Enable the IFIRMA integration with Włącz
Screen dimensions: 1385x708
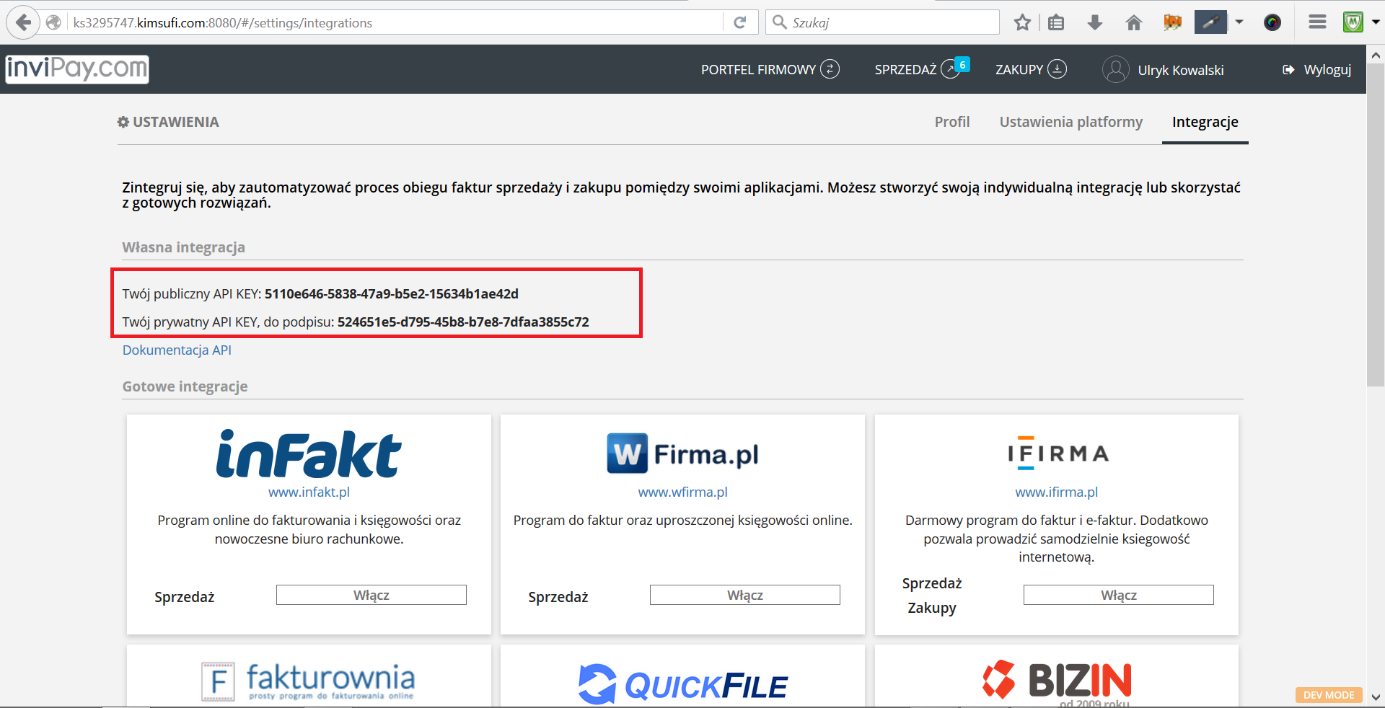point(1118,595)
